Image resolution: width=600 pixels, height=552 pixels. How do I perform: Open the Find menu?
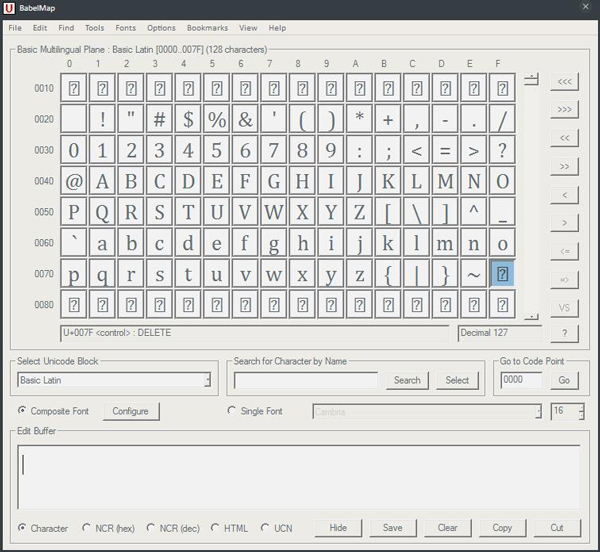coord(66,28)
